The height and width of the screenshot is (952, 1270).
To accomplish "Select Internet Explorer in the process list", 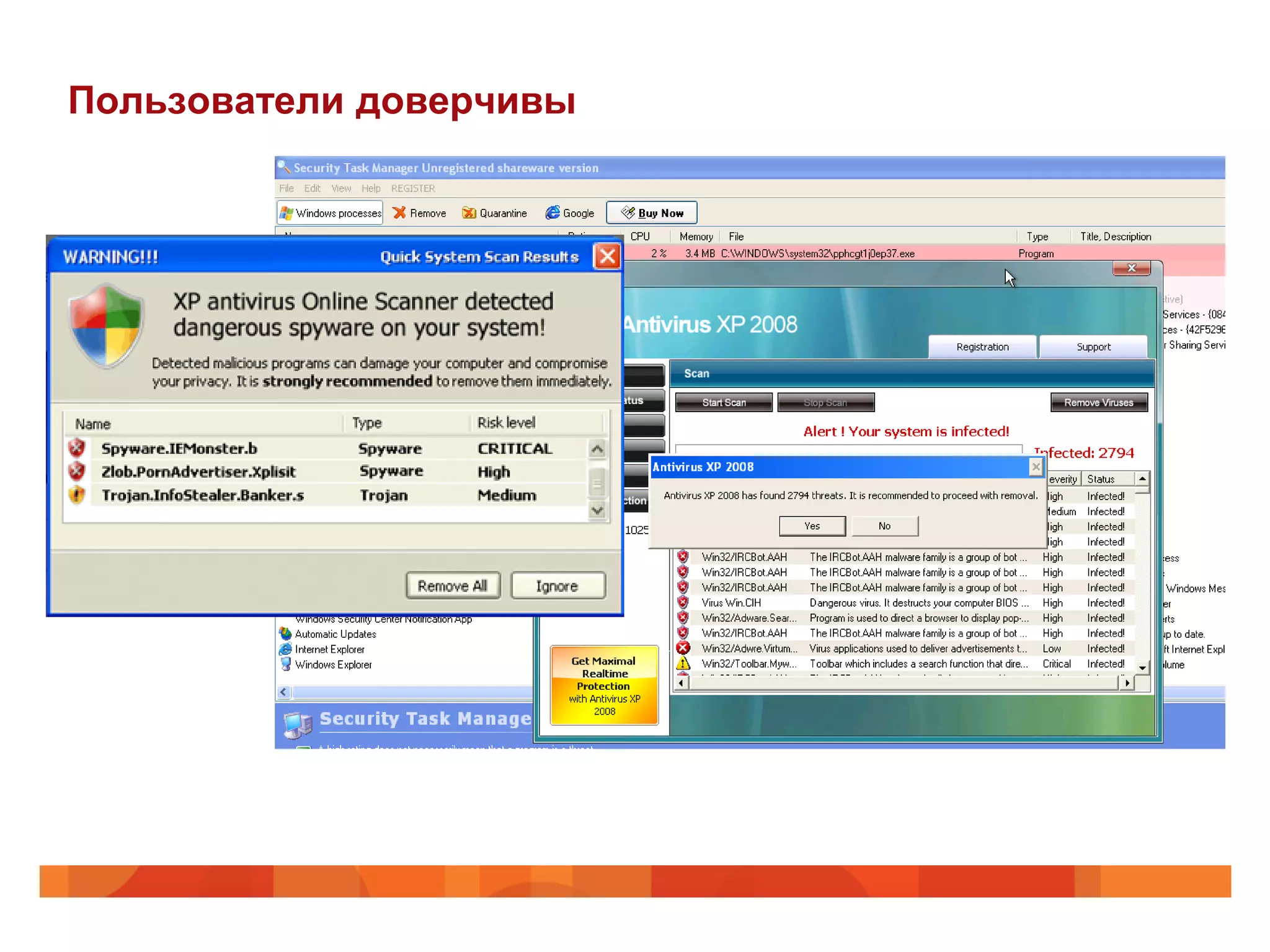I will coord(330,650).
